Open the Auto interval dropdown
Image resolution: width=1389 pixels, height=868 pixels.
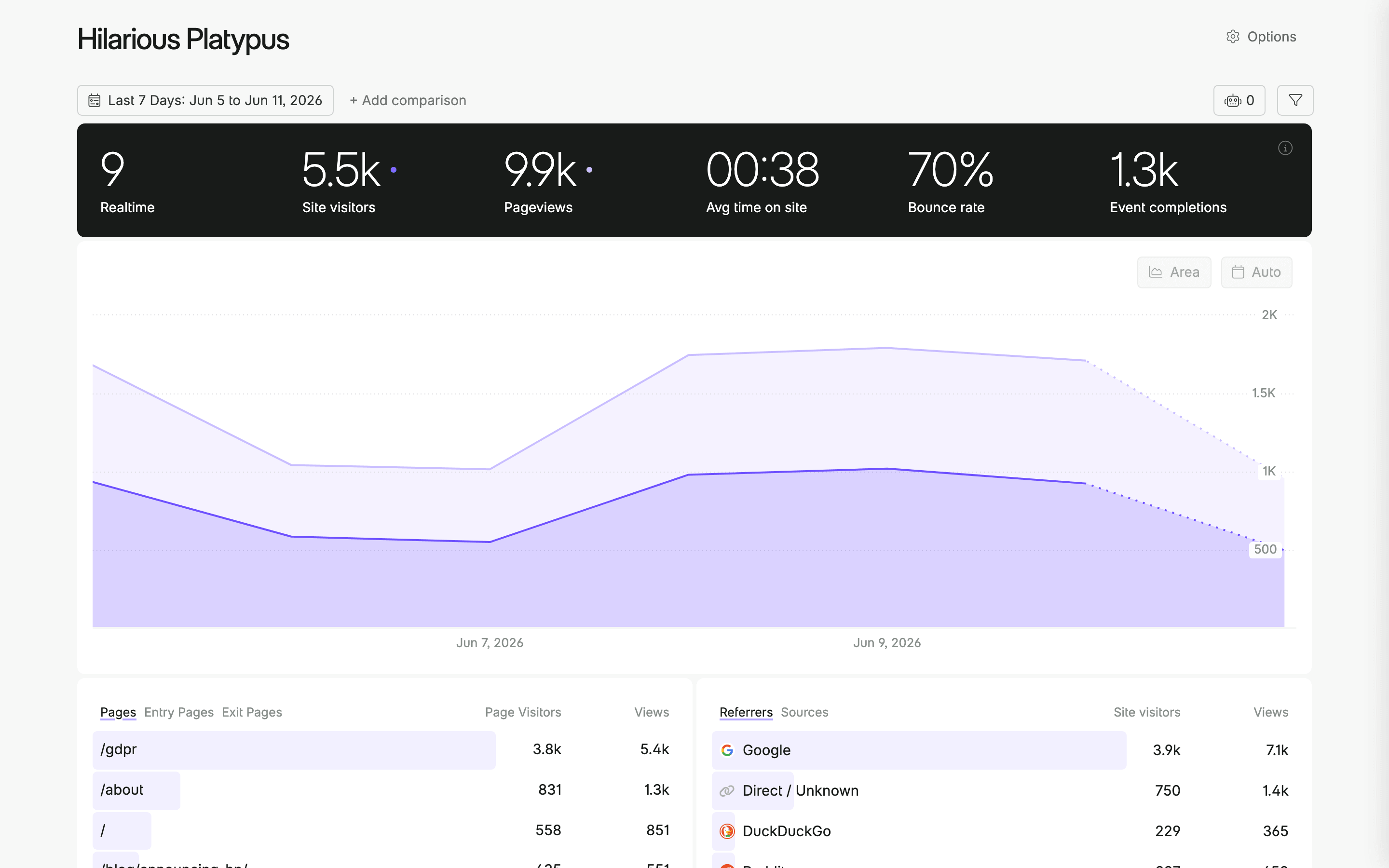pyautogui.click(x=1256, y=272)
